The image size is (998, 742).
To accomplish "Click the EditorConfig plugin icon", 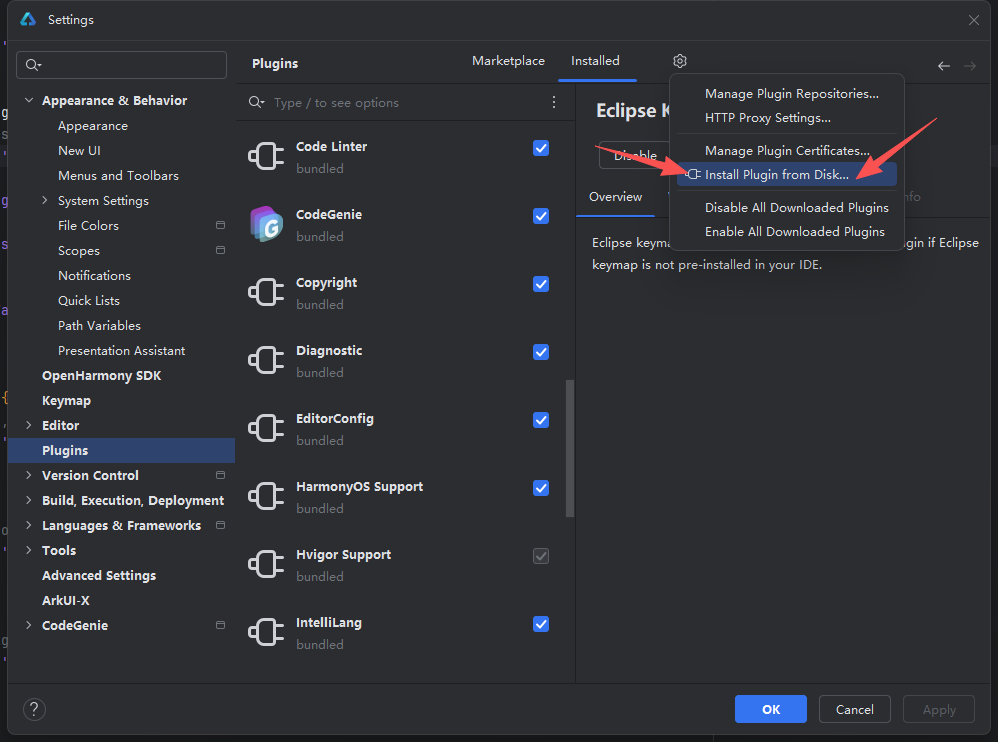I will tap(266, 428).
